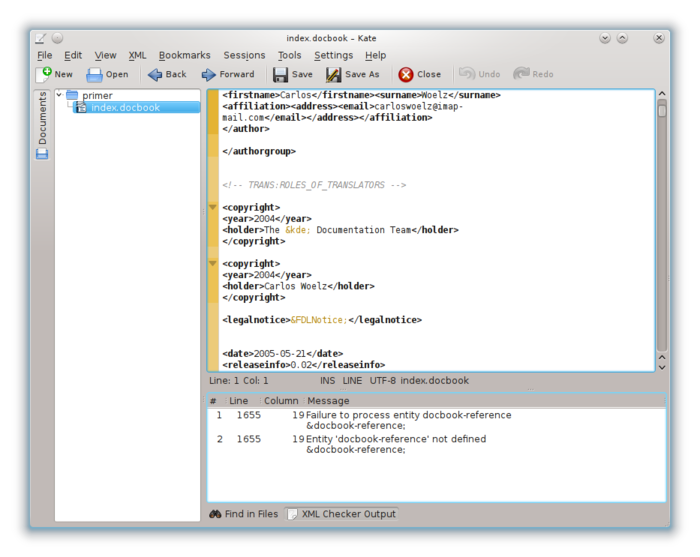Viewport: 700px width, 557px height.
Task: Open the XML menu
Action: click(x=137, y=55)
